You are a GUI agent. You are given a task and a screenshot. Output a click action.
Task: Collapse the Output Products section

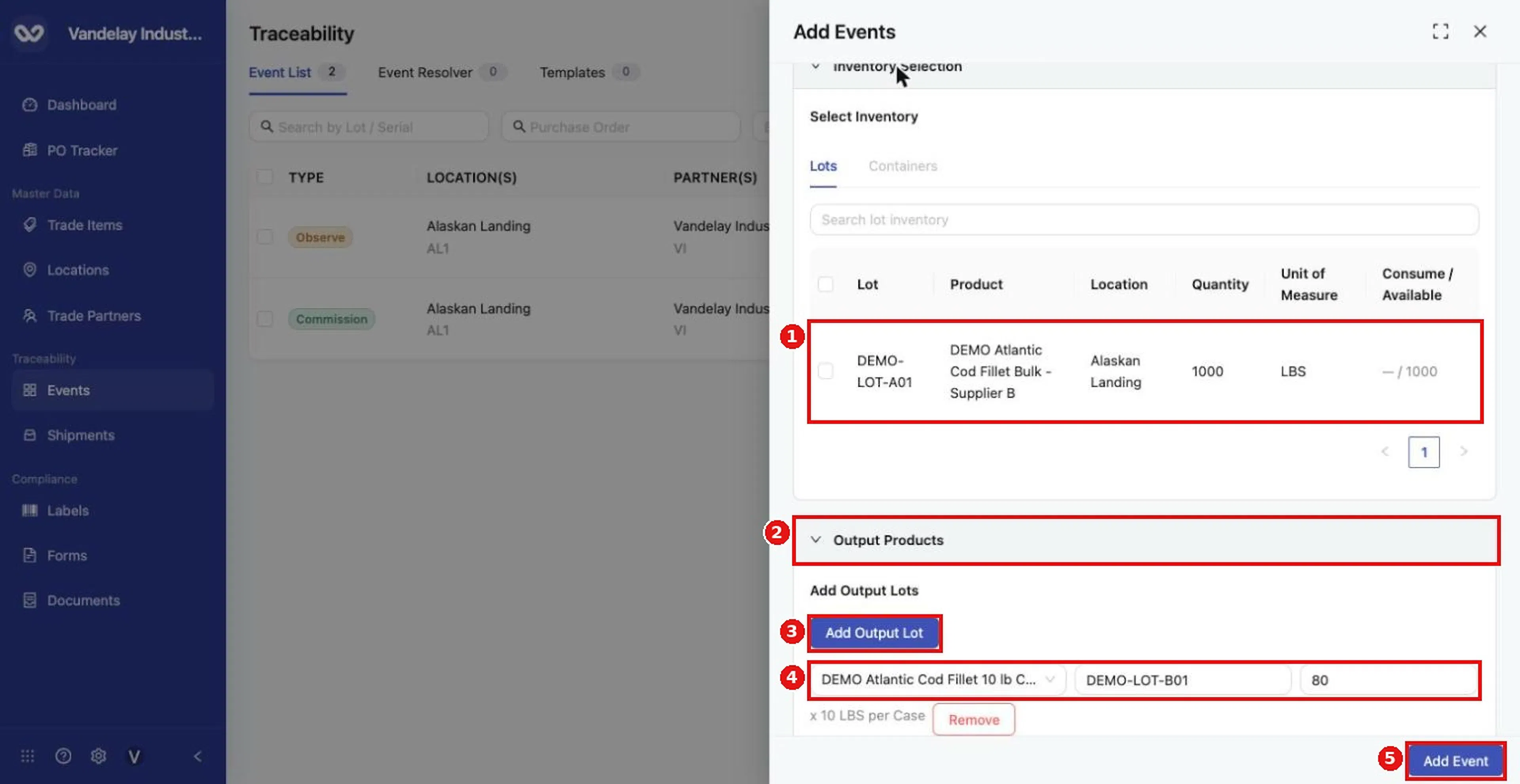815,540
